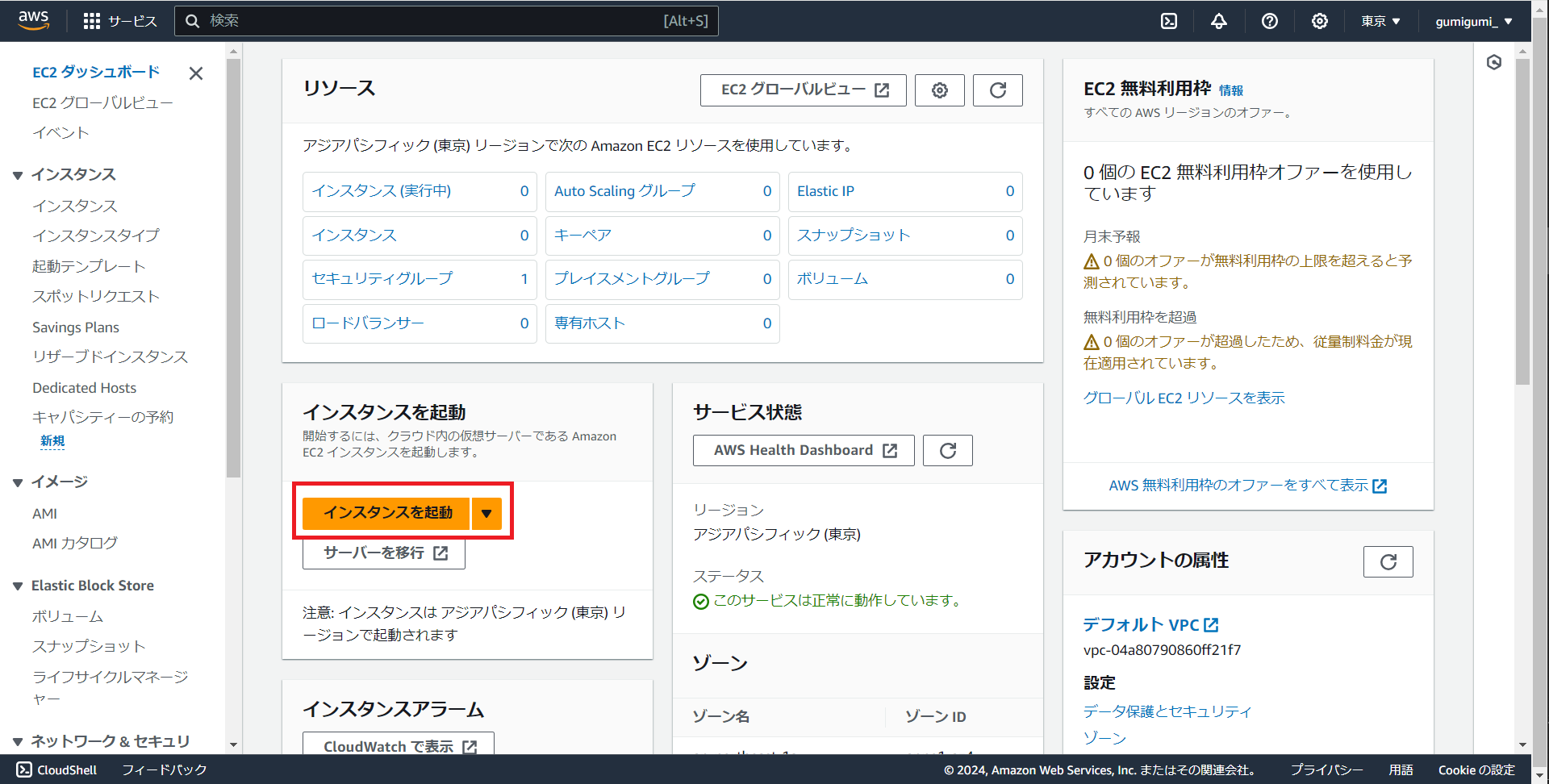
Task: Launch an instance with インスタンスを起動
Action: tap(385, 513)
